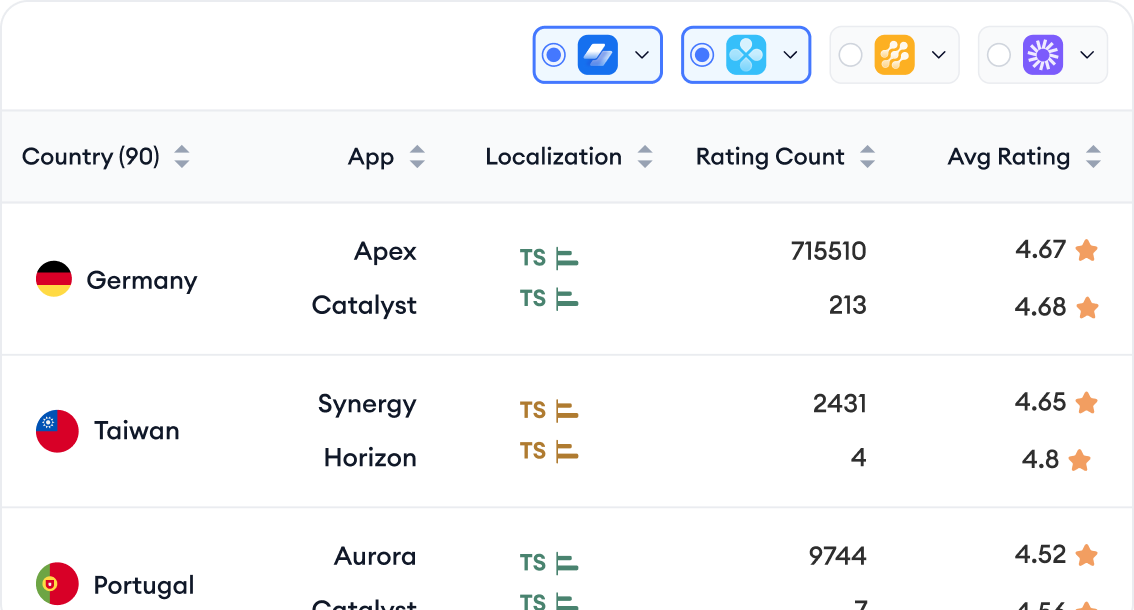Click the App column header label
The width and height of the screenshot is (1134, 610).
point(371,157)
